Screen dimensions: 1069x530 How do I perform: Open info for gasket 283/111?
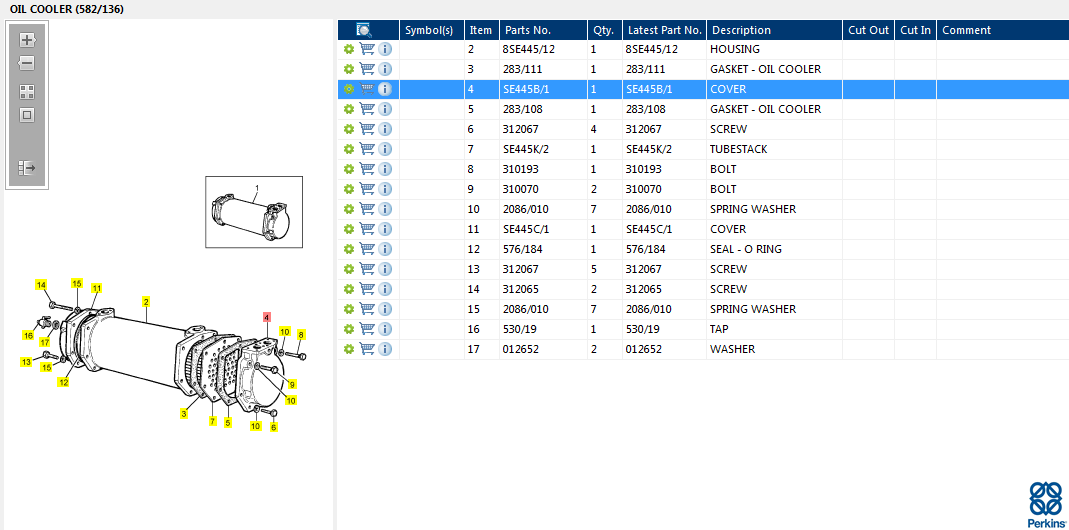(385, 69)
